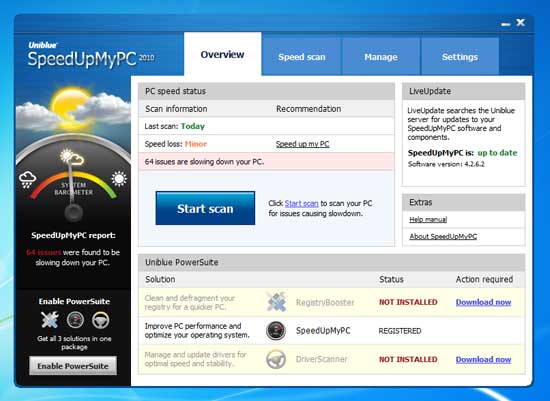Click the DriverScanner product name text
The width and height of the screenshot is (550, 401).
point(322,359)
